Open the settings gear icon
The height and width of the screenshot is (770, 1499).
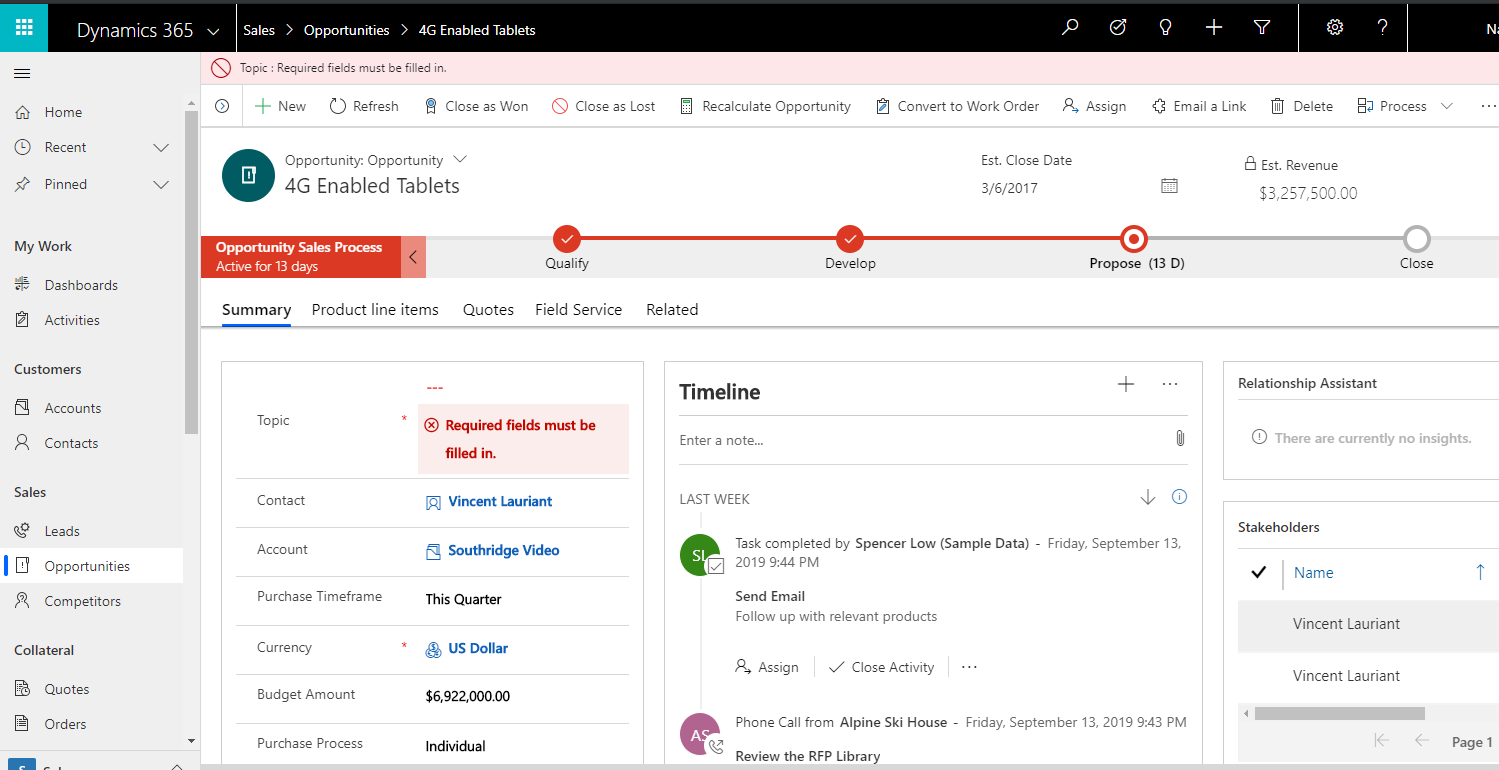click(x=1335, y=28)
